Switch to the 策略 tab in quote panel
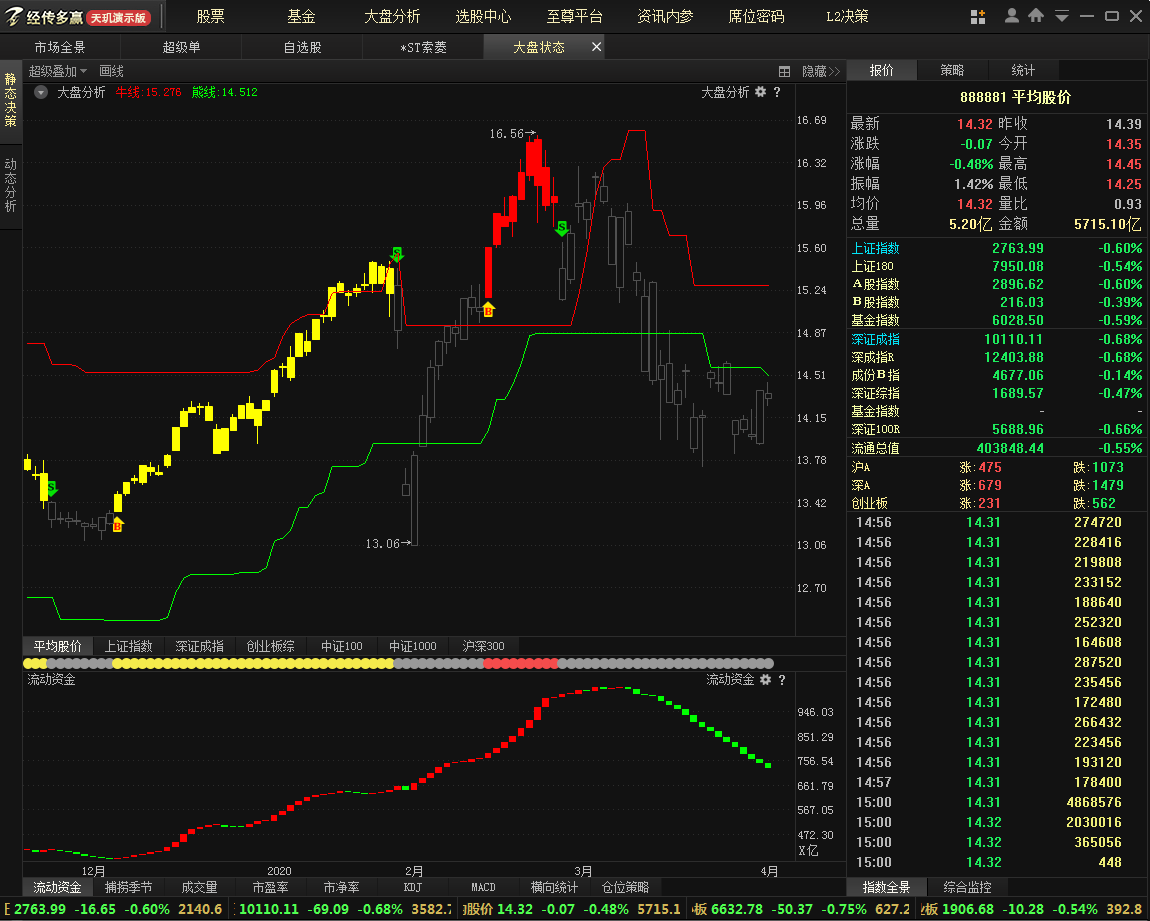 click(x=952, y=70)
